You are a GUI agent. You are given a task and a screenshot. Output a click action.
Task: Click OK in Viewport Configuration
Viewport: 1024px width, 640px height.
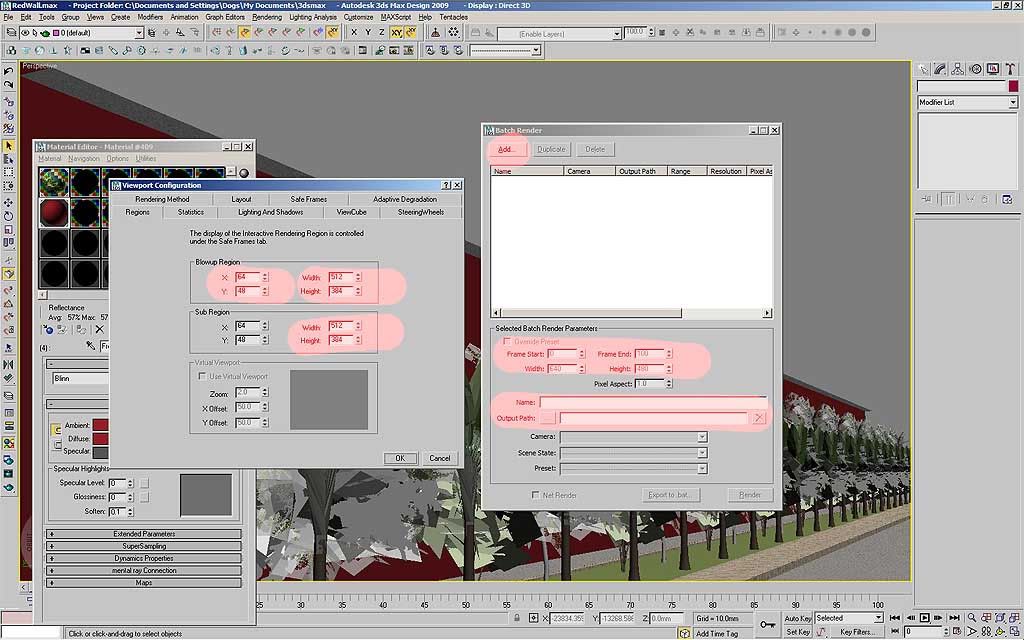[400, 458]
